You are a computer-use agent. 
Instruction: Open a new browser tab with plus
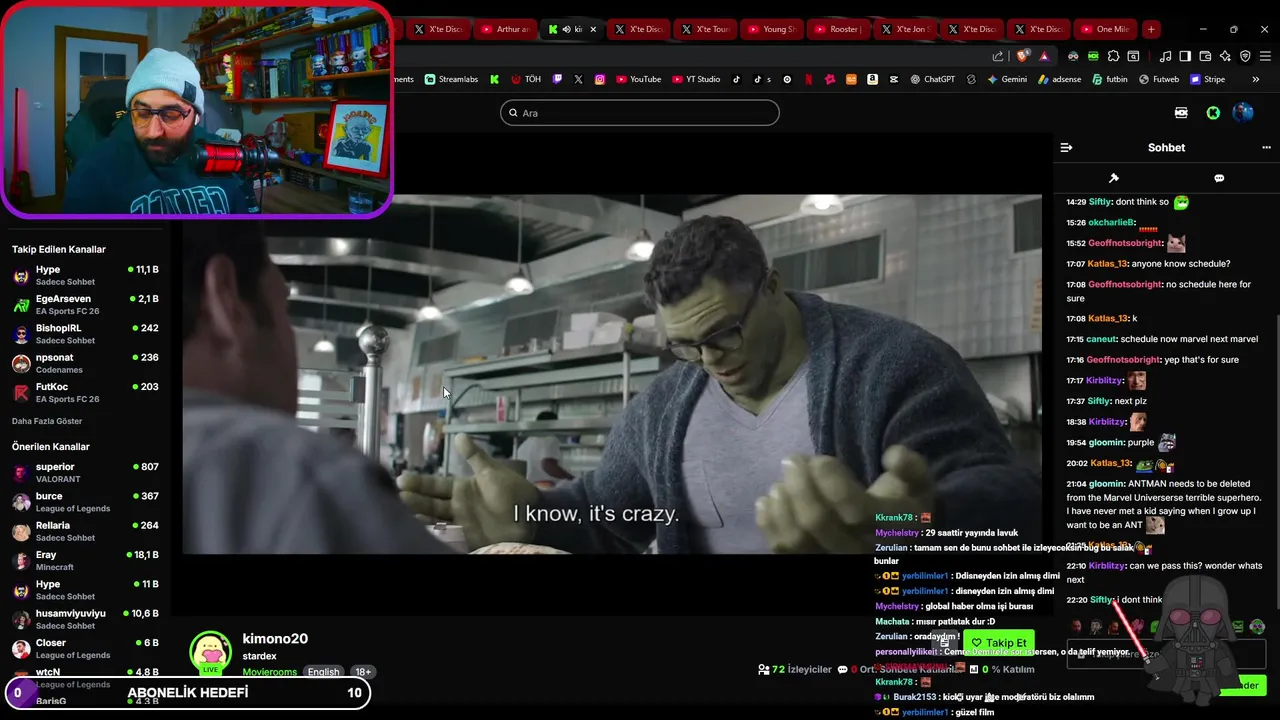tap(1151, 29)
